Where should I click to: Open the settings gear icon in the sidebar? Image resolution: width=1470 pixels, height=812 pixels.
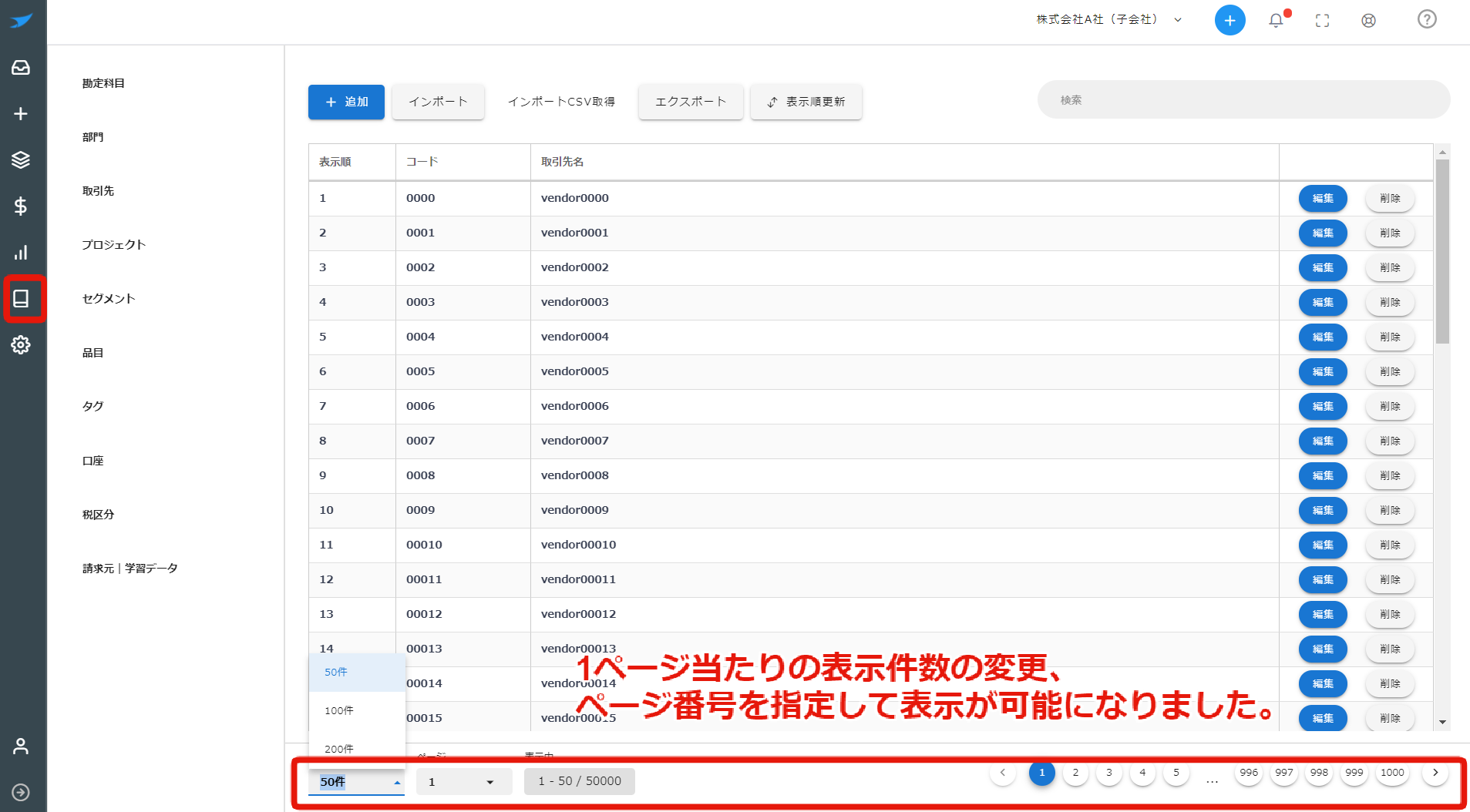coord(21,345)
